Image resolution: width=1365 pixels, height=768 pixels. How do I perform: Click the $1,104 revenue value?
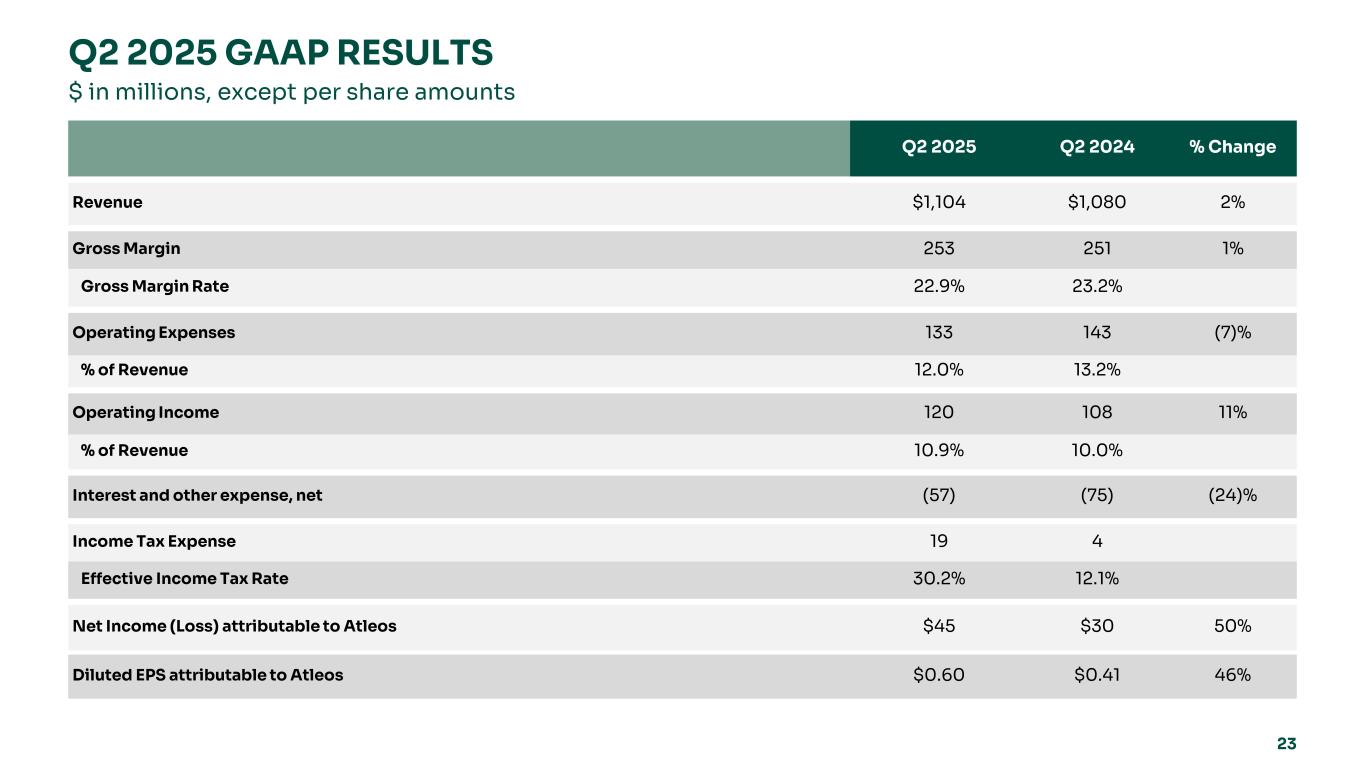938,202
